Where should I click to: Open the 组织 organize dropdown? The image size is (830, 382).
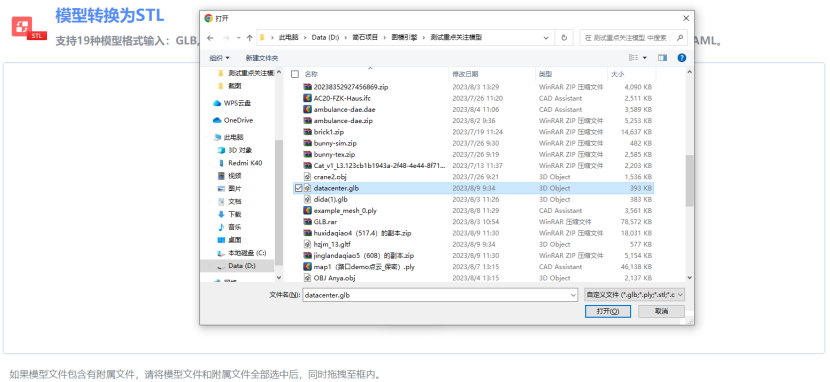[220, 58]
